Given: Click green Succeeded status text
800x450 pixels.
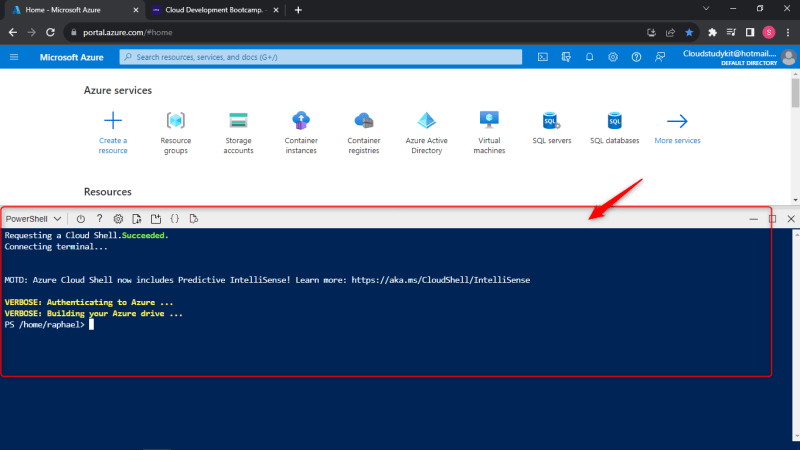Looking at the screenshot, I should click(145, 235).
